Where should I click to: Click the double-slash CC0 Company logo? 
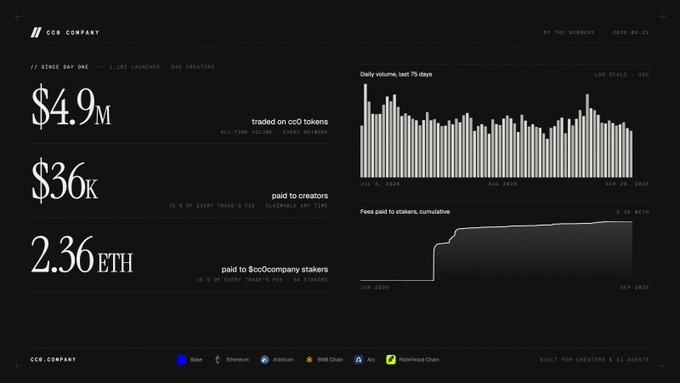click(36, 33)
